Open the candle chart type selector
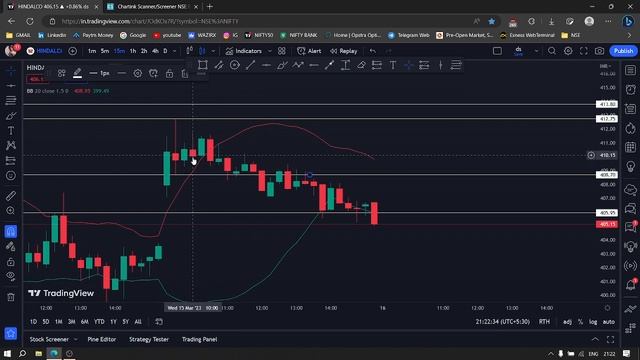Image resolution: width=640 pixels, height=360 pixels. [x=202, y=51]
